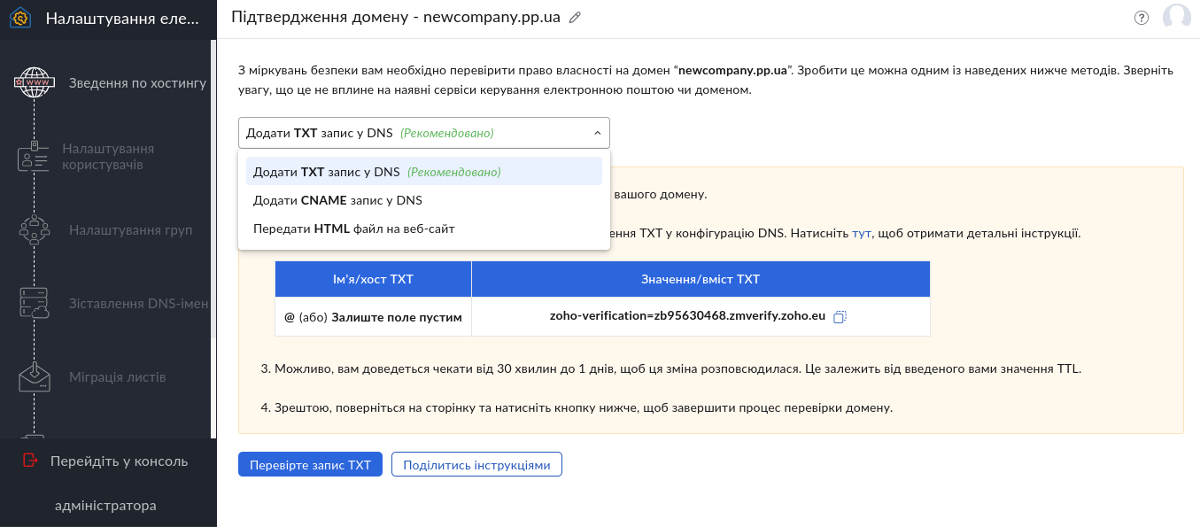This screenshot has width=1200, height=527.
Task: Click the exit-to-admin-console red icon
Action: click(30, 460)
